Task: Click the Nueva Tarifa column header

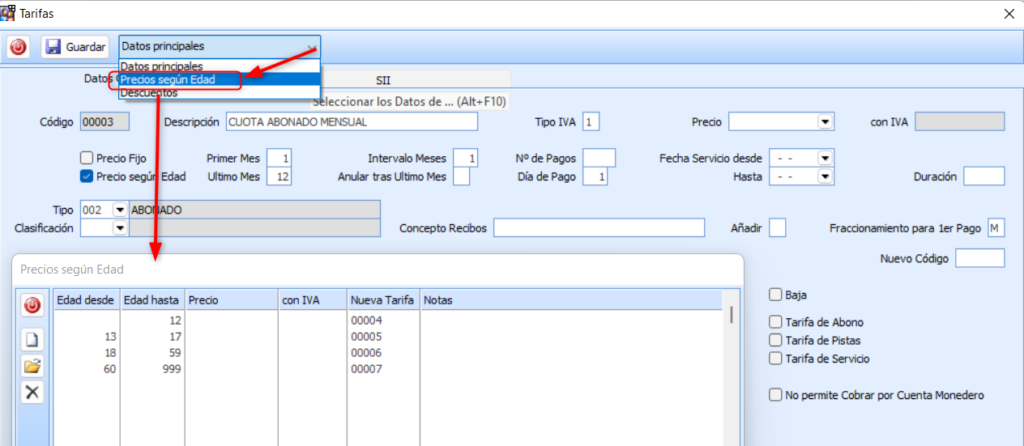Action: tap(383, 299)
